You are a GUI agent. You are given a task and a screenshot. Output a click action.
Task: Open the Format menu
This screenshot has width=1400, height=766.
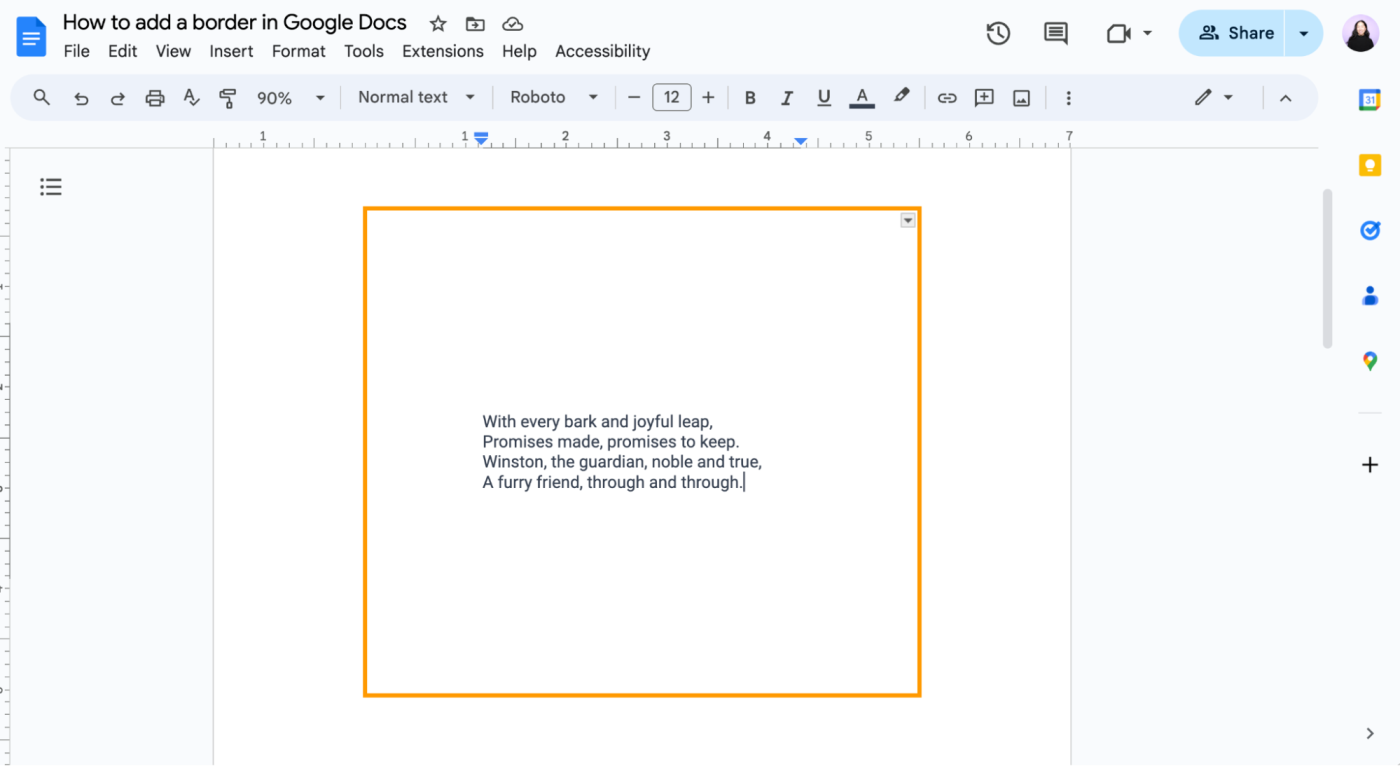[299, 51]
